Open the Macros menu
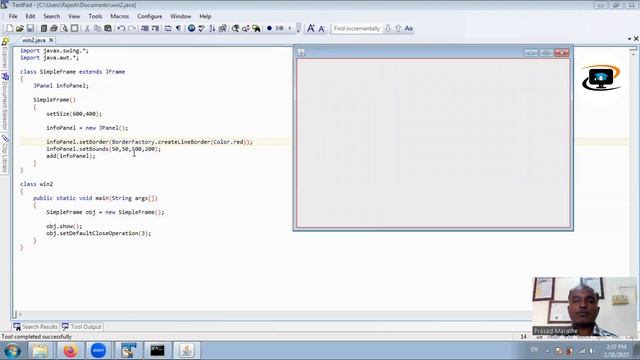 click(120, 16)
